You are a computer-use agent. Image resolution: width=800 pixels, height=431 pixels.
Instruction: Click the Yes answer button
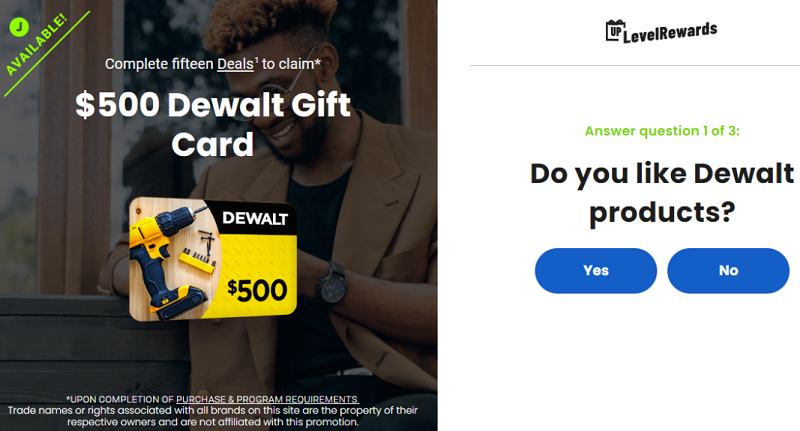(x=595, y=270)
